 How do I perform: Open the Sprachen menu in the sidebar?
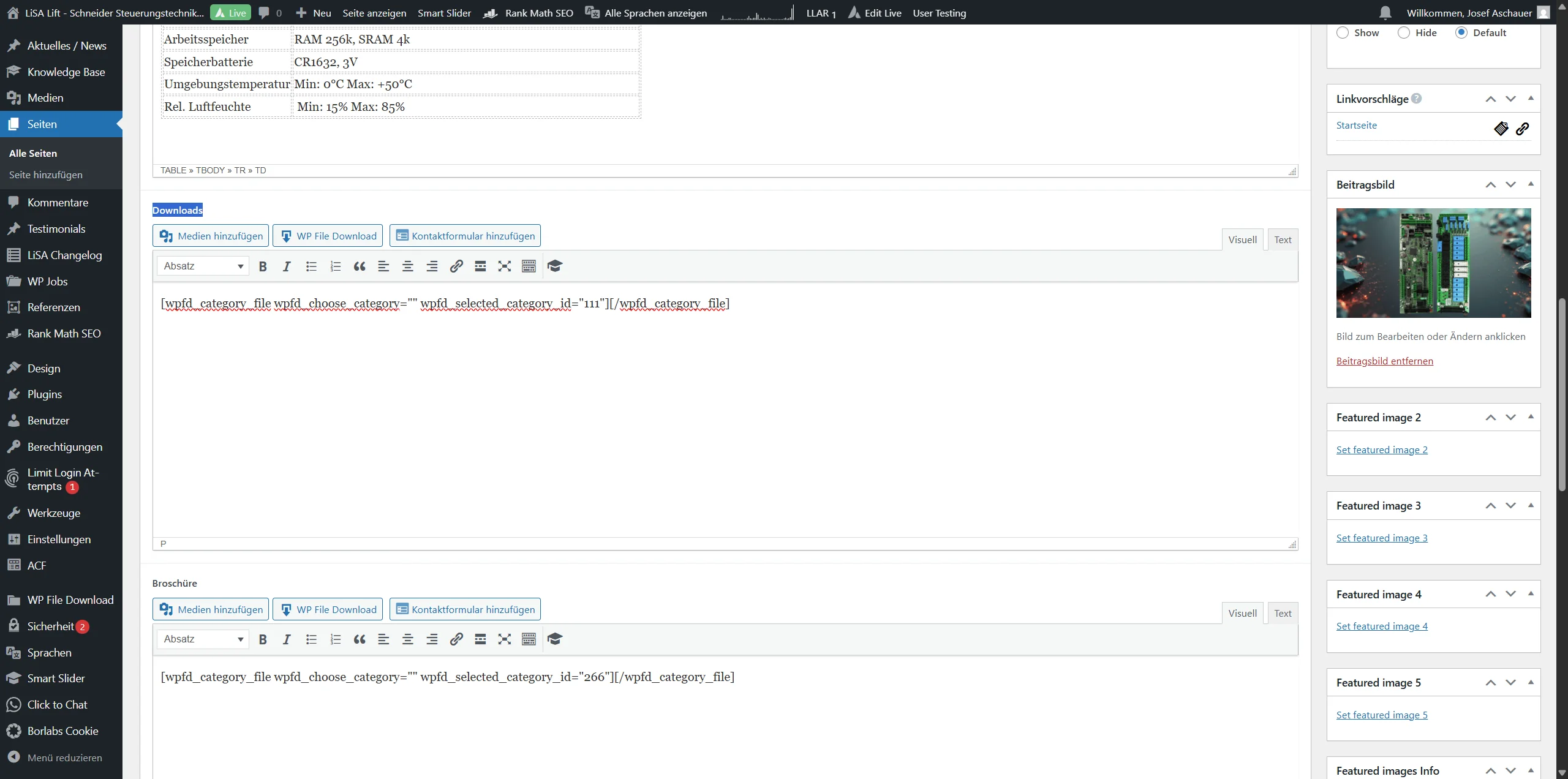point(50,653)
